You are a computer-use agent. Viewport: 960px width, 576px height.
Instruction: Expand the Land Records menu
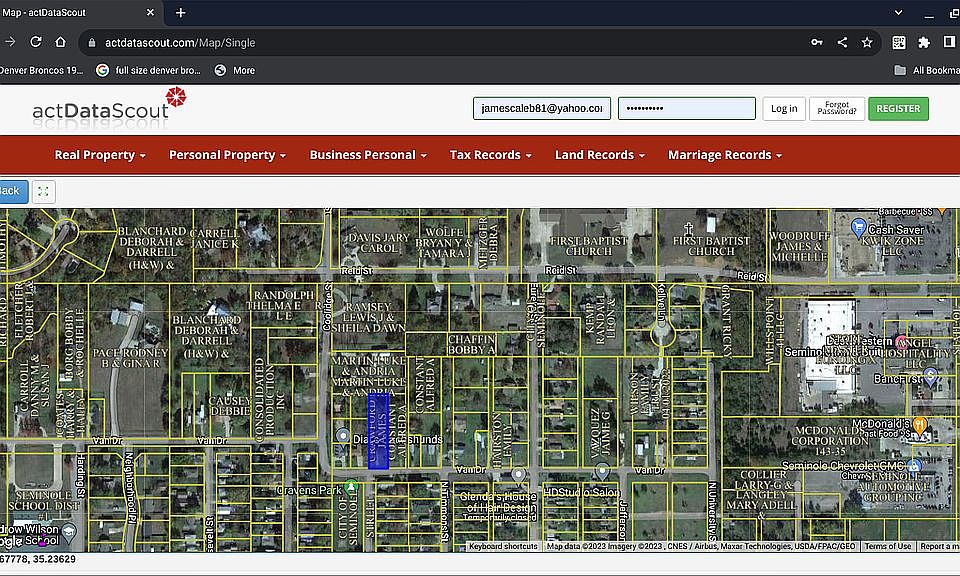coord(600,155)
